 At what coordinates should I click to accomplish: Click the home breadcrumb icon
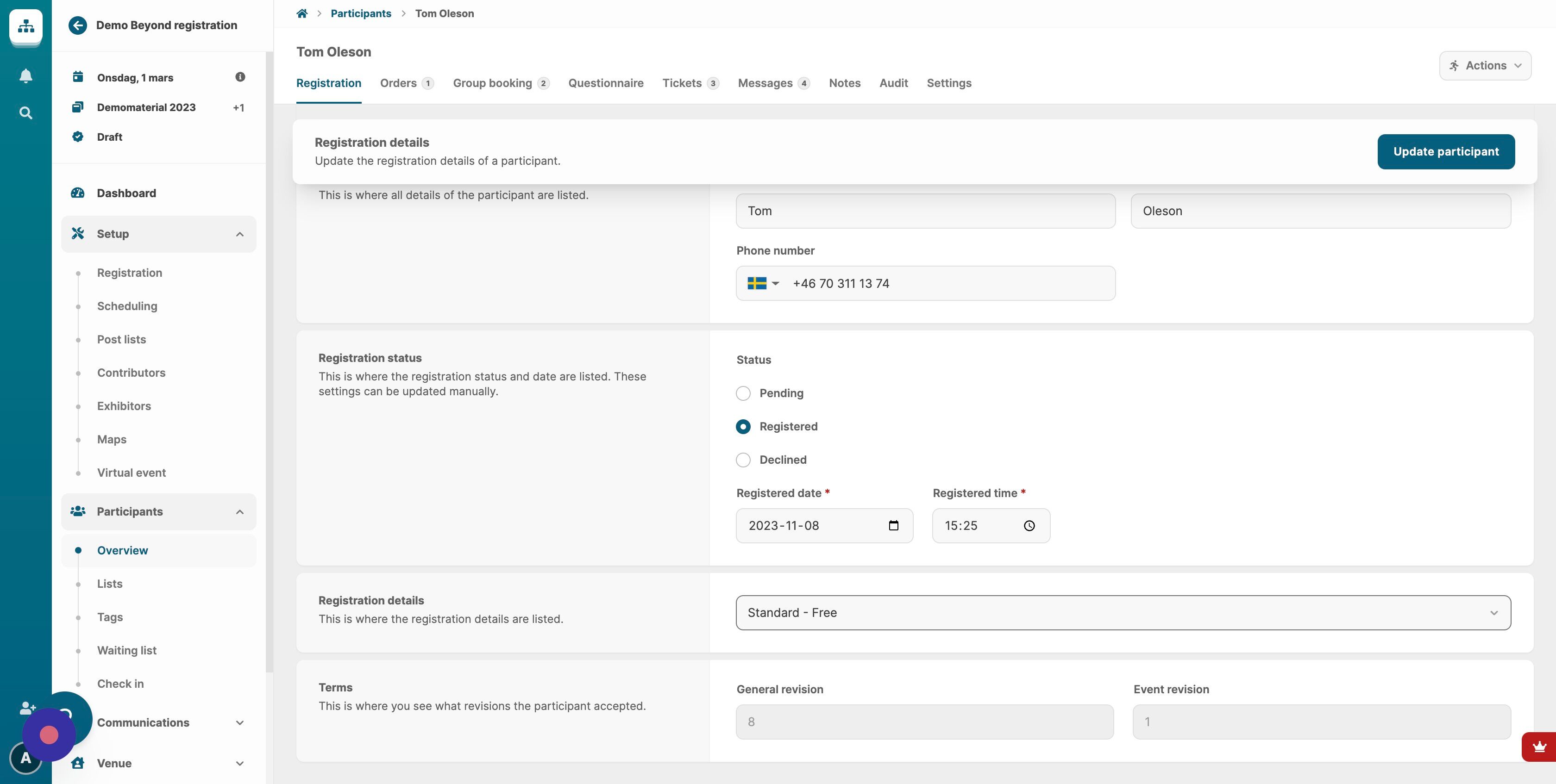tap(302, 13)
